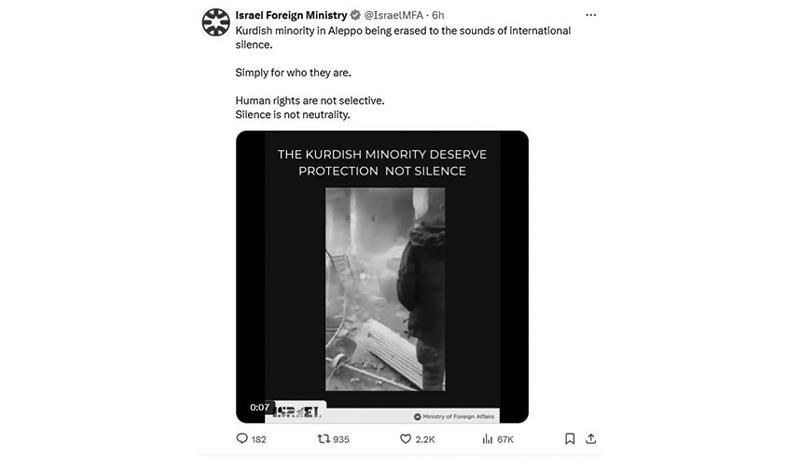This screenshot has width=800, height=458.
Task: Click the 182 replies count
Action: (259, 439)
